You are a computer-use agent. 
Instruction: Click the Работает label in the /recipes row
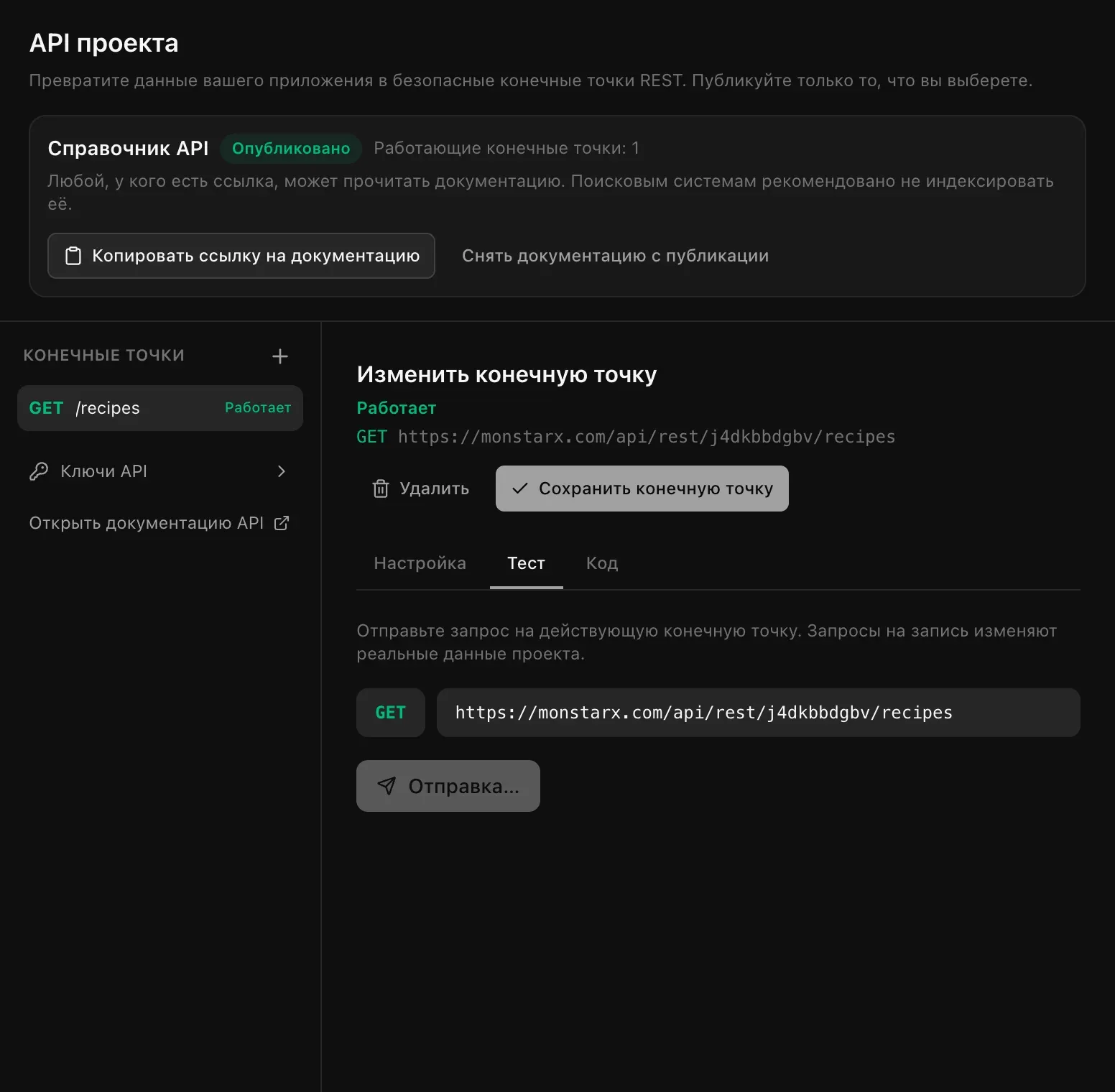point(258,407)
